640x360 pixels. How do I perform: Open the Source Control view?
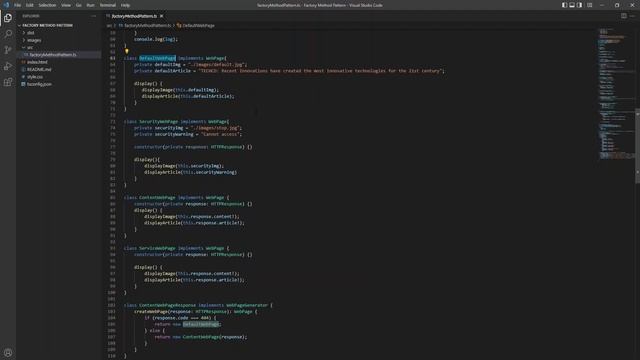tap(8, 50)
